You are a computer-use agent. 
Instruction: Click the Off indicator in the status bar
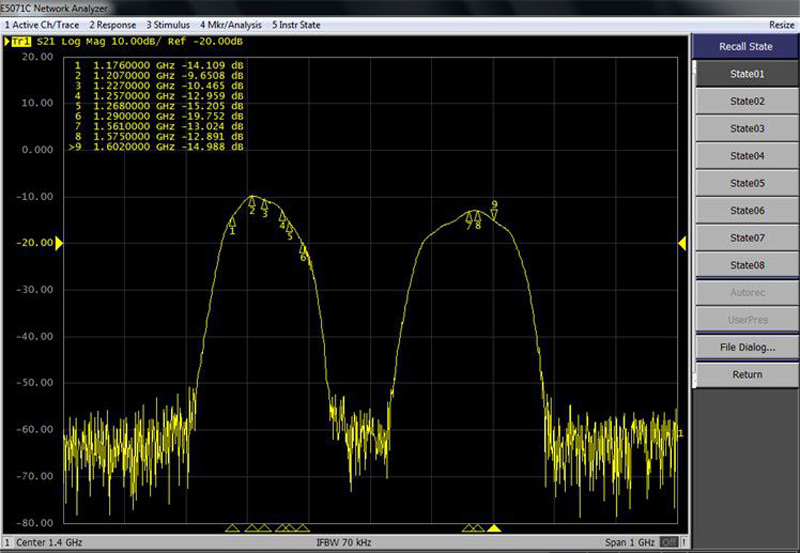tap(668, 542)
